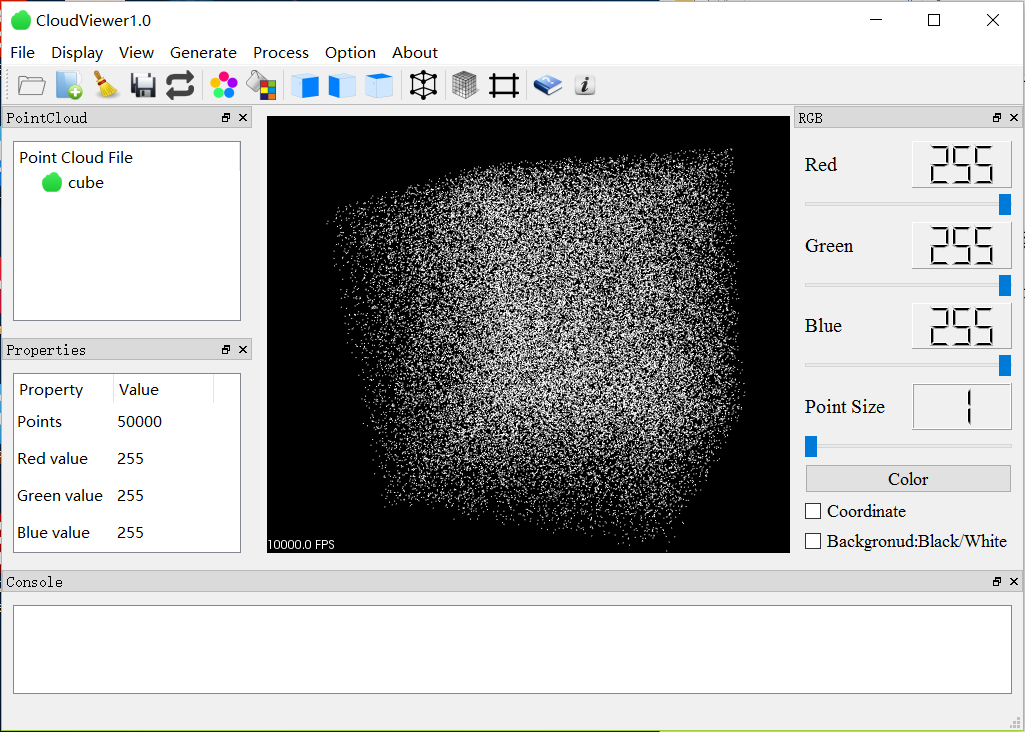1025x732 pixels.
Task: Float the Properties panel
Action: [225, 349]
